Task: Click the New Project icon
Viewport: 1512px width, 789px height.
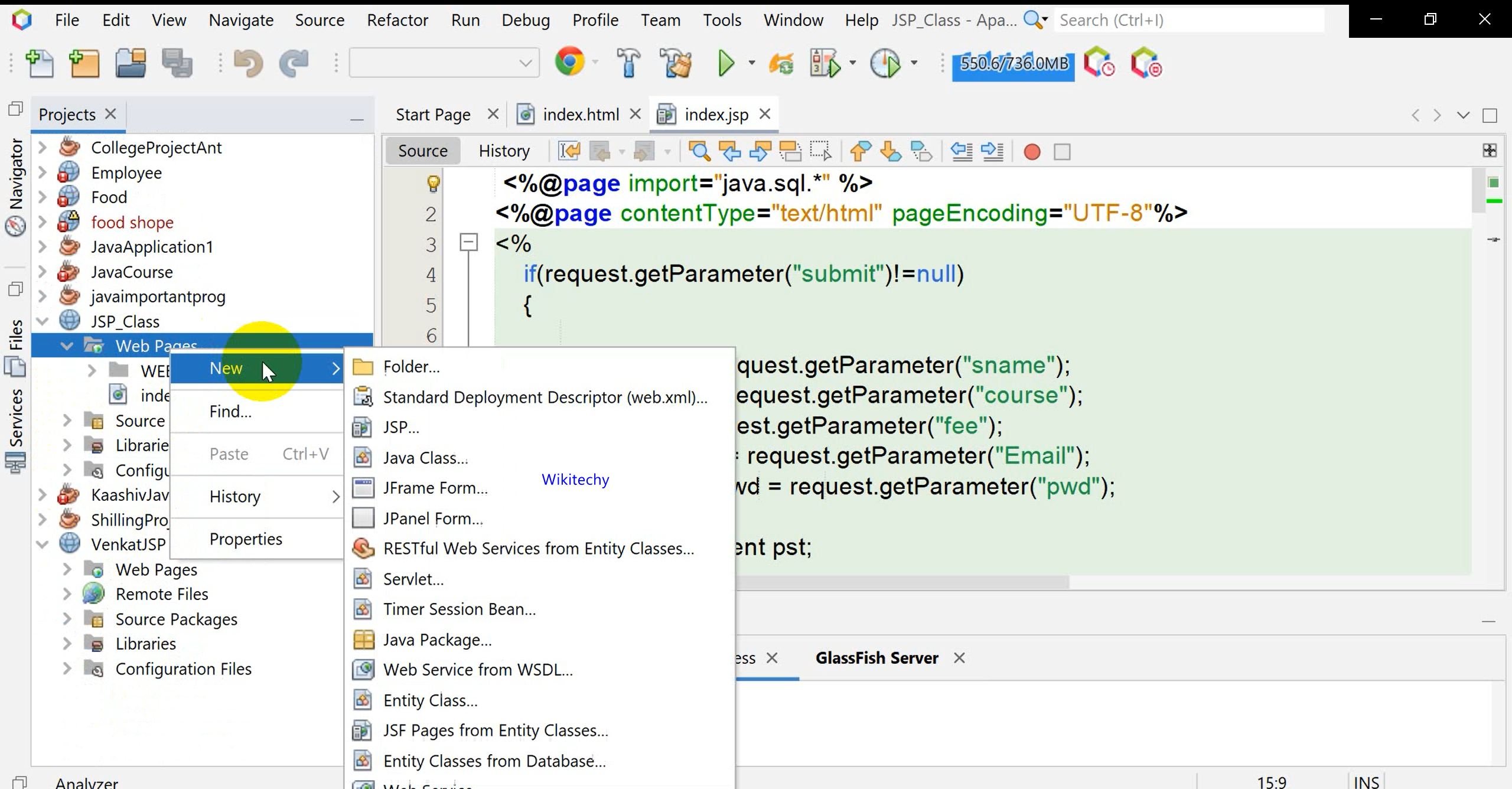Action: (84, 63)
